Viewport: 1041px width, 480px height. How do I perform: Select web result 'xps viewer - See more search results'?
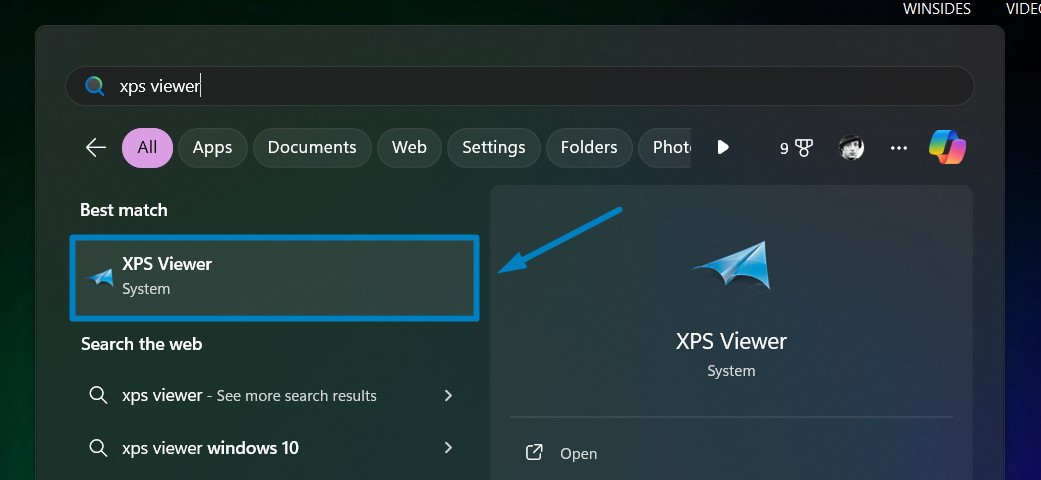274,396
